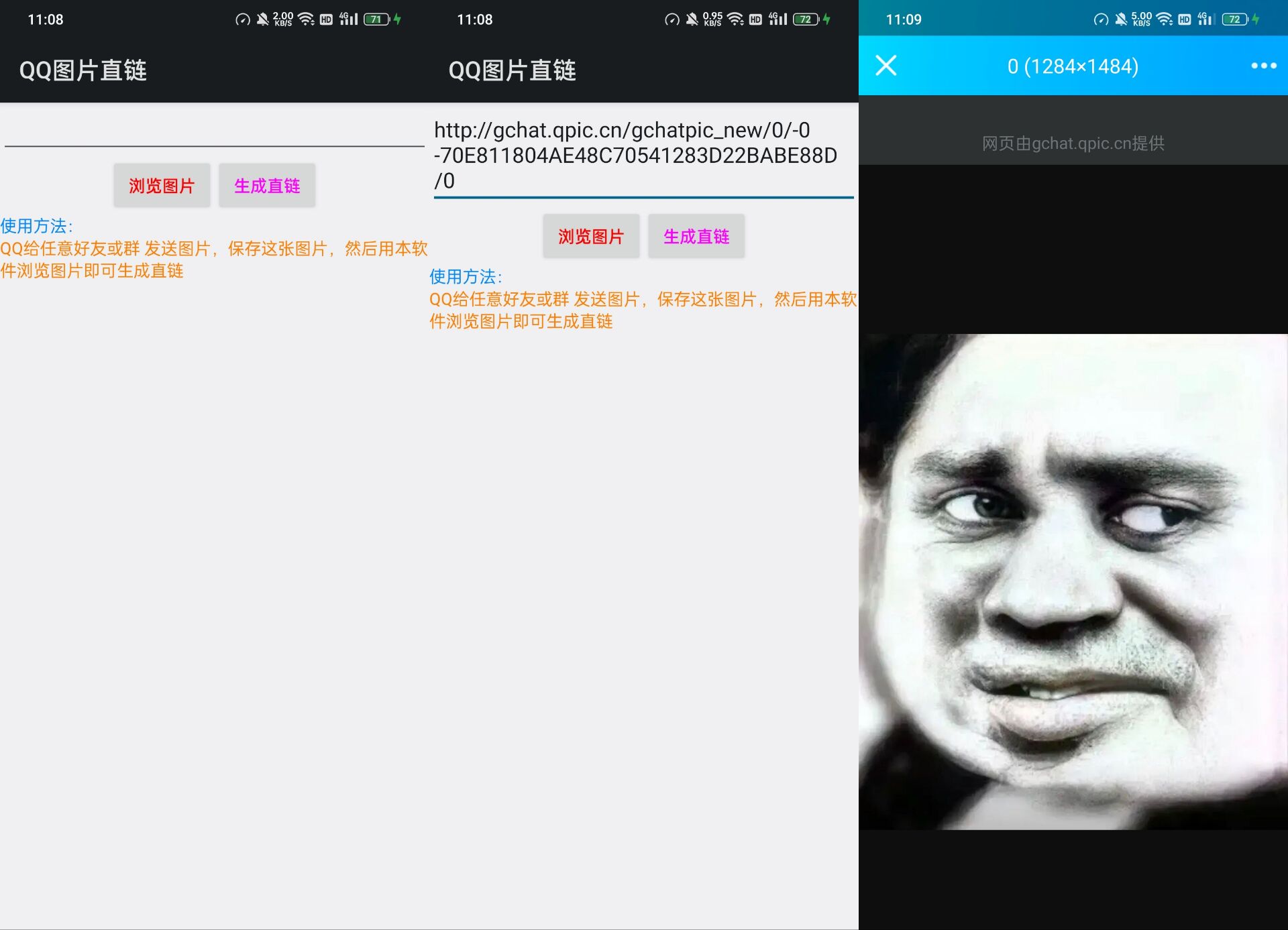The width and height of the screenshot is (1288, 930).
Task: Tap the image resolution label 0 (1284×1484)
Action: click(x=1072, y=66)
